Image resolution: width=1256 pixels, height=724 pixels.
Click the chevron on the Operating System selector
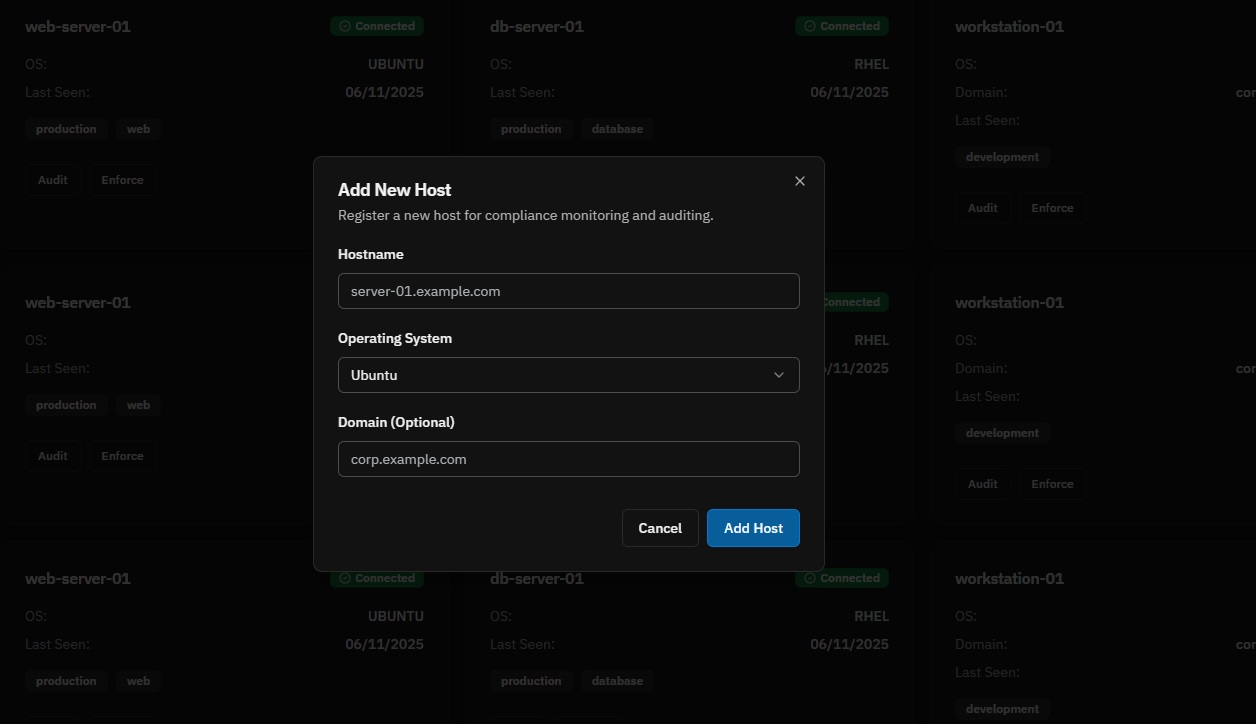coord(779,375)
